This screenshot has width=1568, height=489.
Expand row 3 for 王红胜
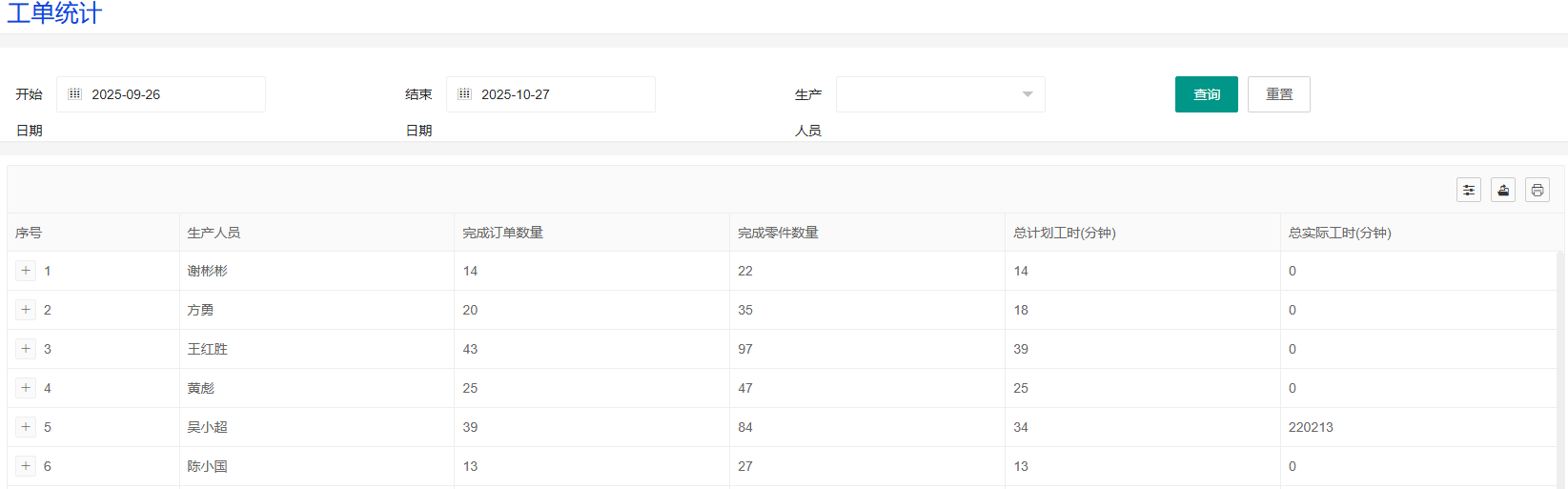[x=26, y=349]
